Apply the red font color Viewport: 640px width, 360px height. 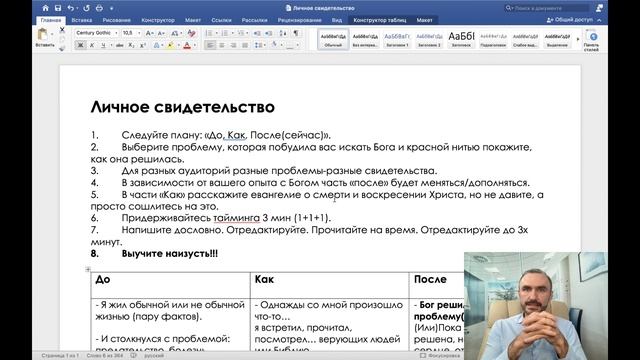187,45
